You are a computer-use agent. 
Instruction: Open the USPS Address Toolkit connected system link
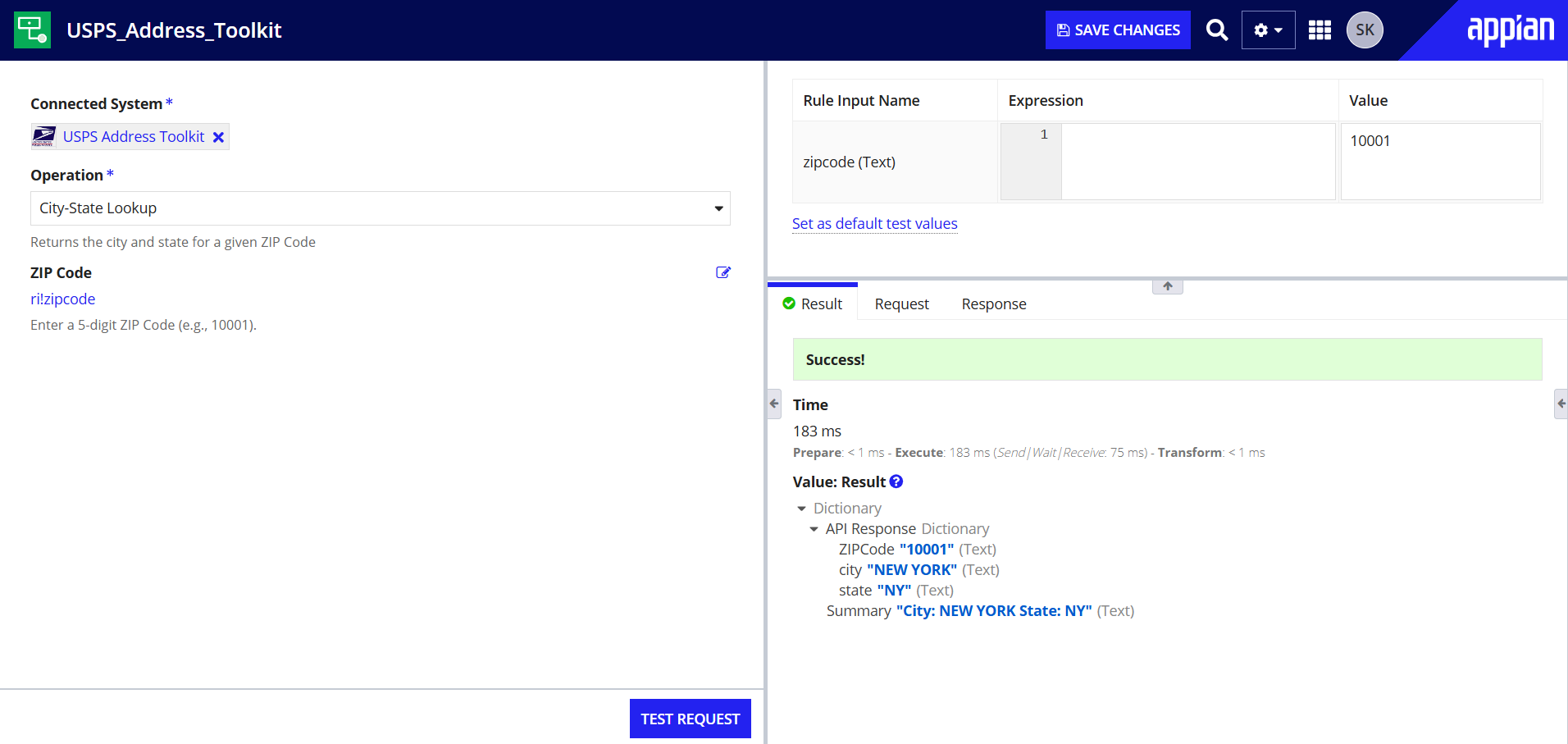pyautogui.click(x=134, y=137)
